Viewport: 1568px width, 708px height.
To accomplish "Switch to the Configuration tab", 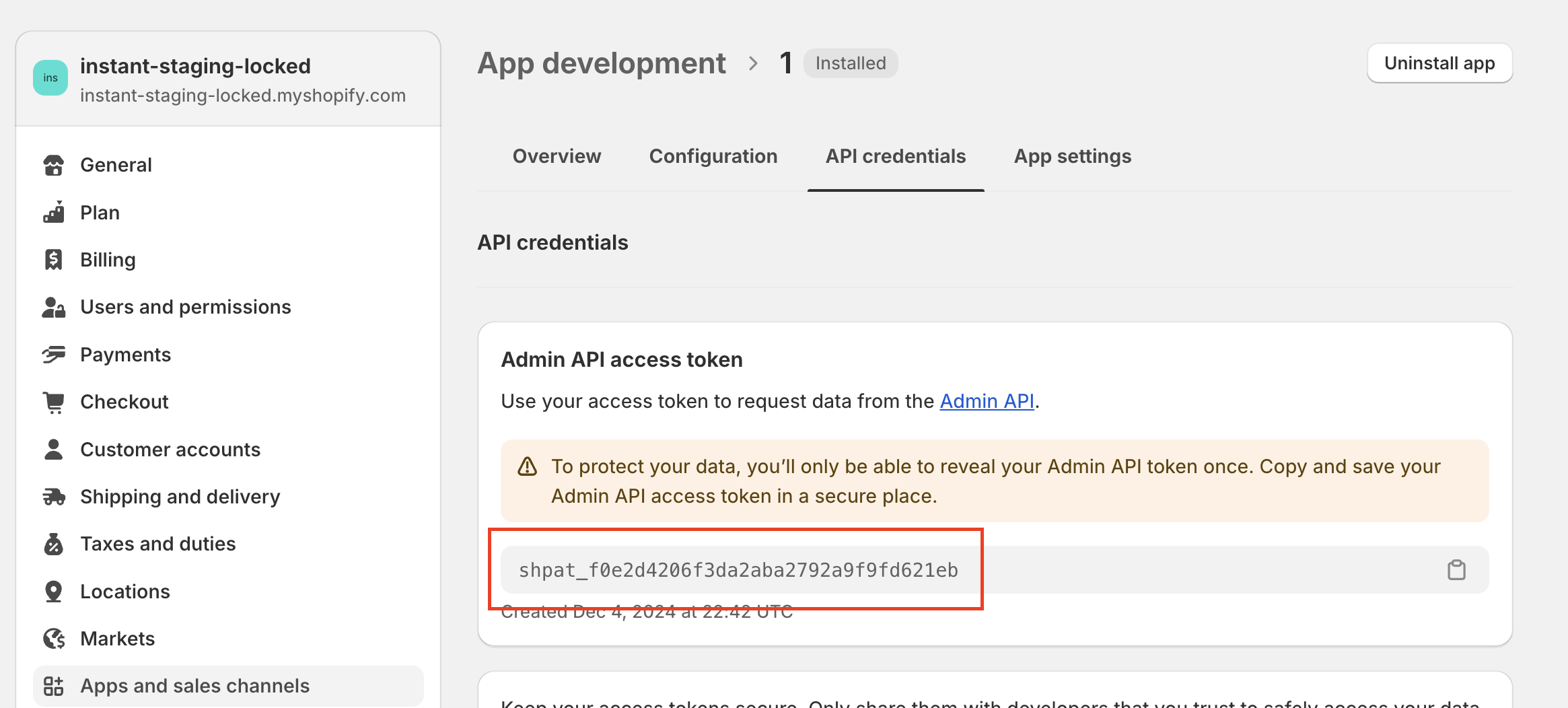I will pos(713,156).
